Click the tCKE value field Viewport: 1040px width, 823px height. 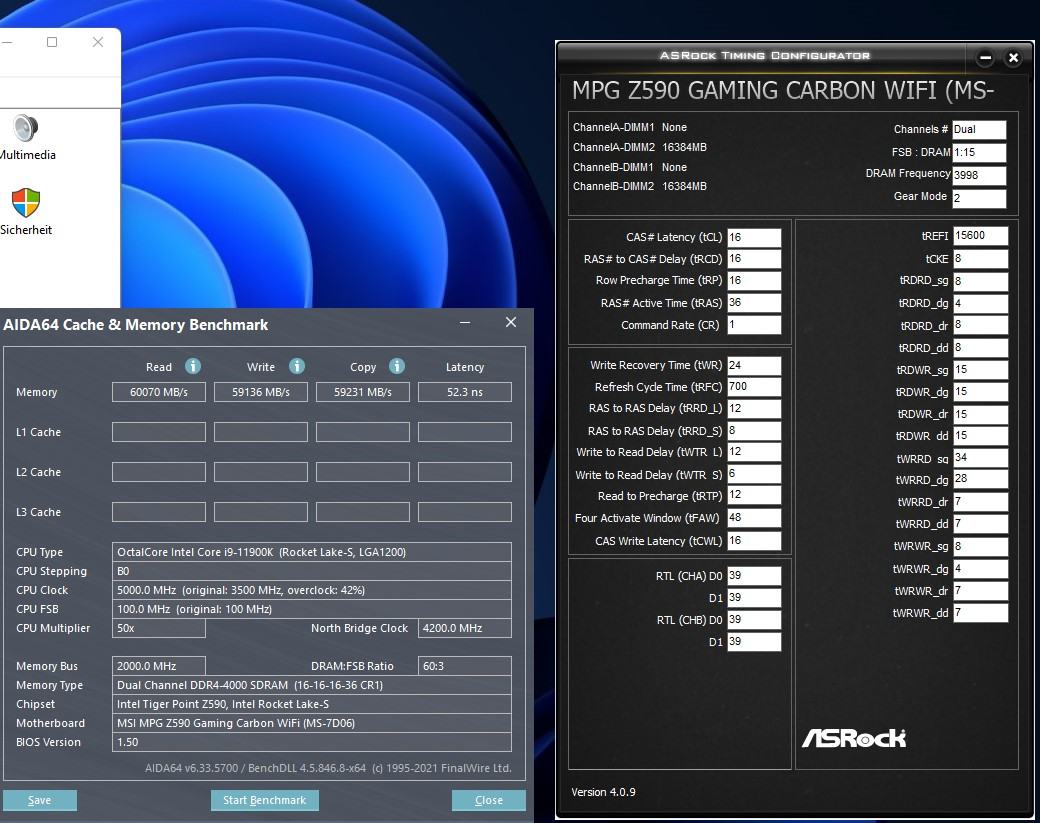pos(981,259)
